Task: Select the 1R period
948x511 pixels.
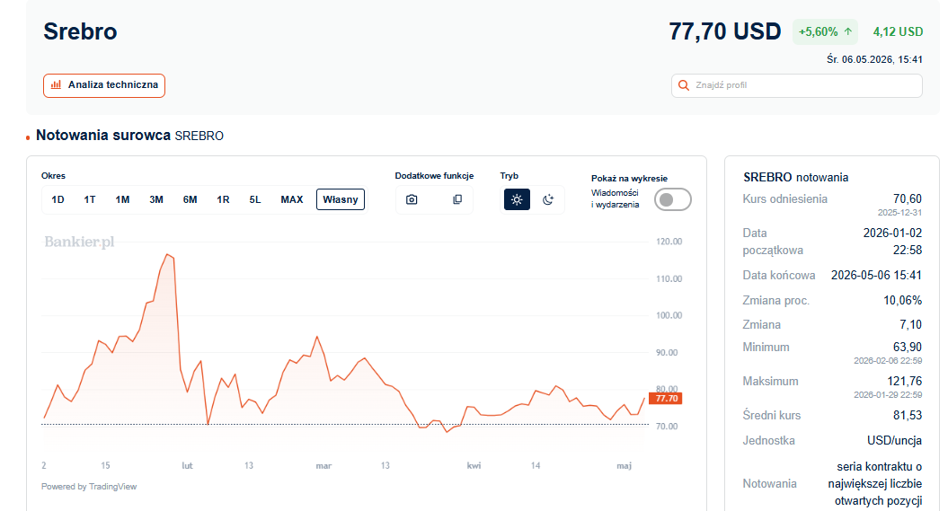Action: [223, 200]
